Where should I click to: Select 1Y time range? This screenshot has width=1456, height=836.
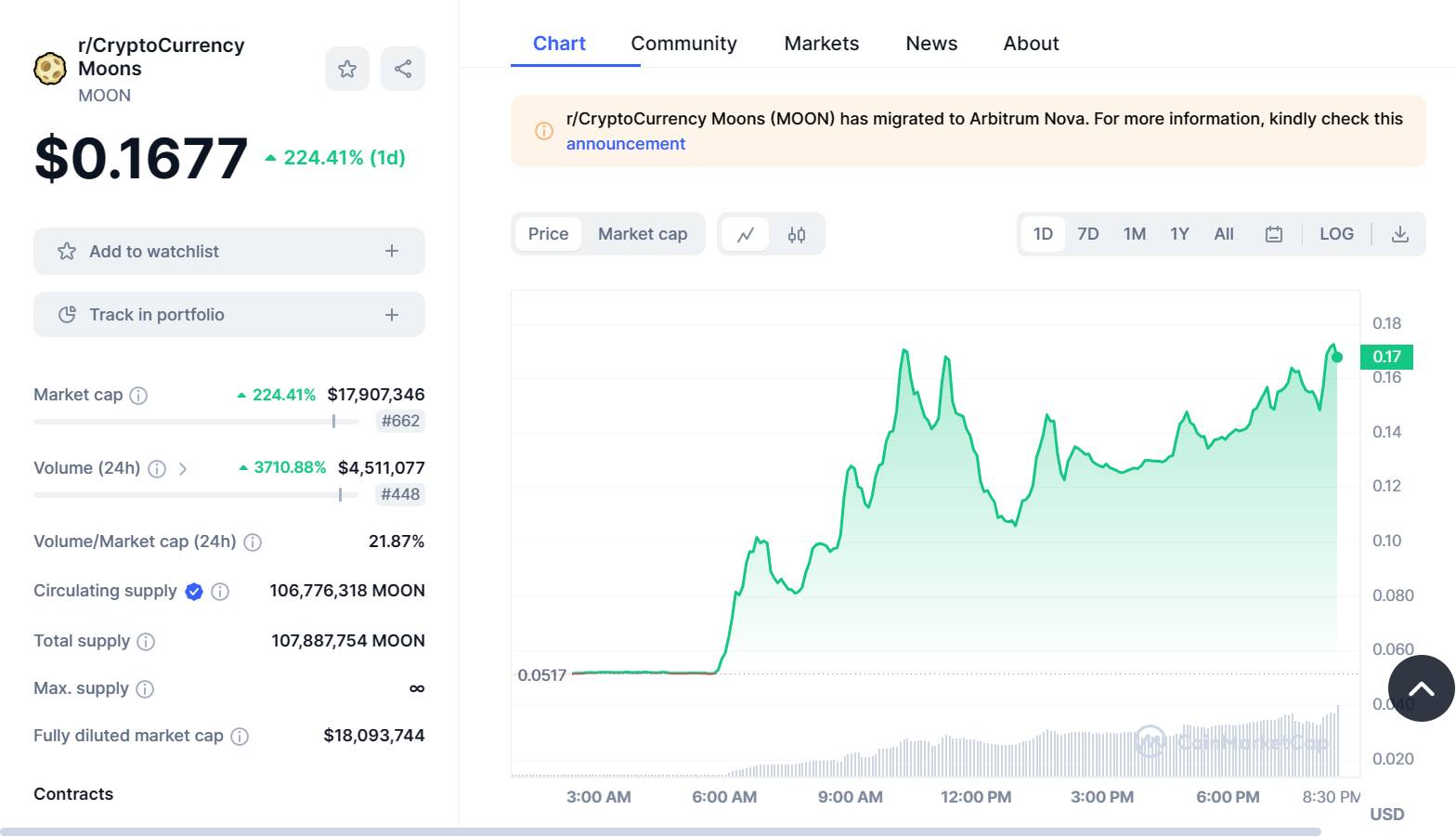point(1179,234)
